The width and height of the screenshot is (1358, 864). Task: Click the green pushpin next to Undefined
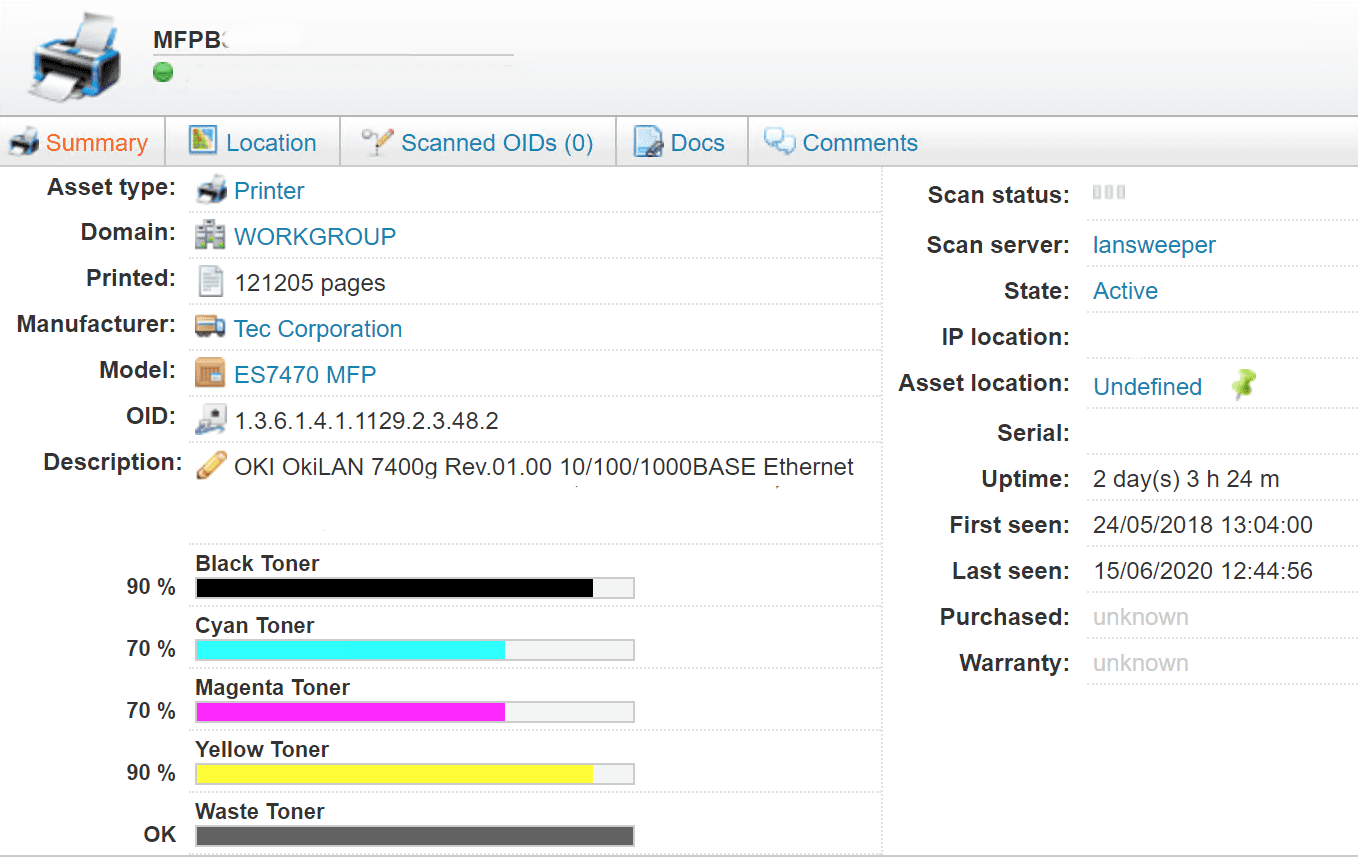click(x=1243, y=385)
